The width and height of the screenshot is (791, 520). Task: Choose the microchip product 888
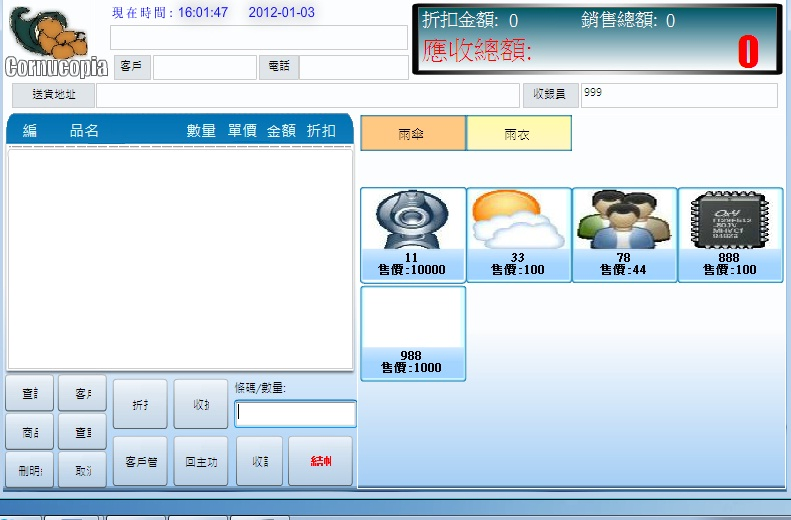(x=729, y=234)
